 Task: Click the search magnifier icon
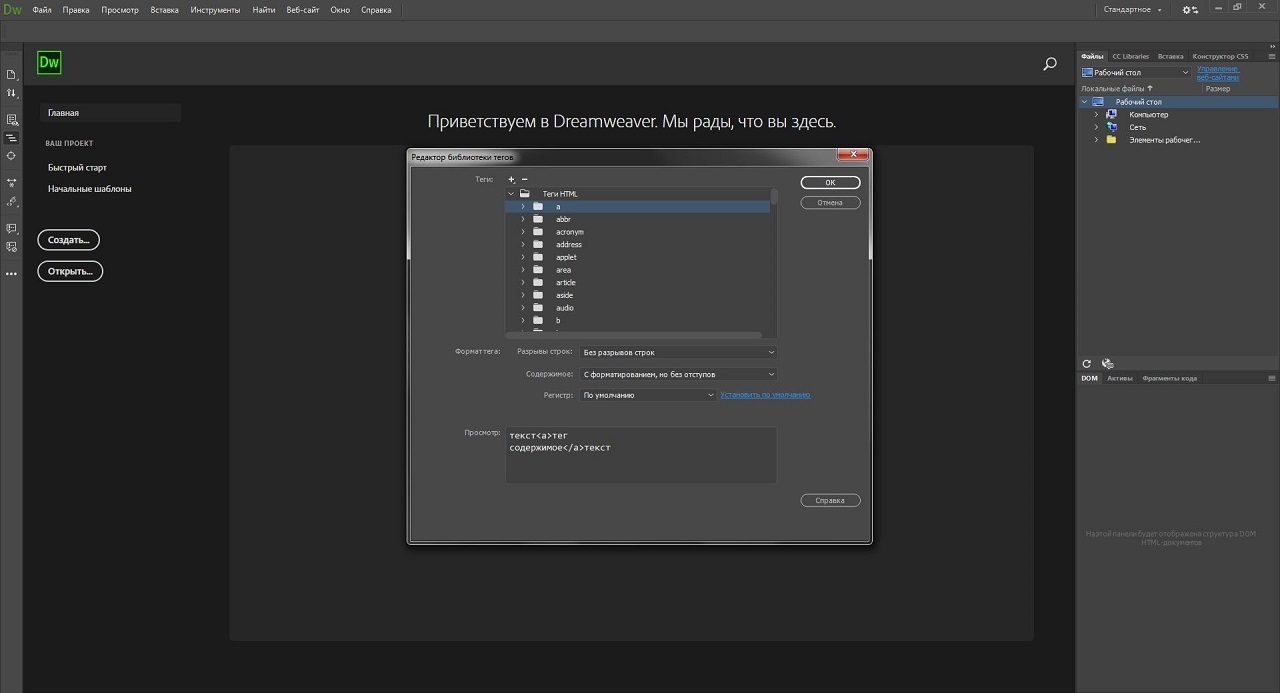pyautogui.click(x=1049, y=64)
